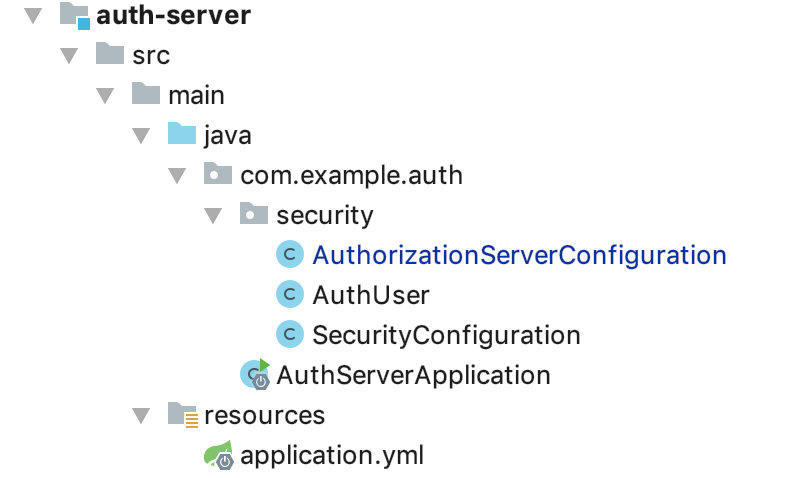The width and height of the screenshot is (792, 478).
Task: Click the AuthServerApplication Spring Boot run icon
Action: pos(255,374)
